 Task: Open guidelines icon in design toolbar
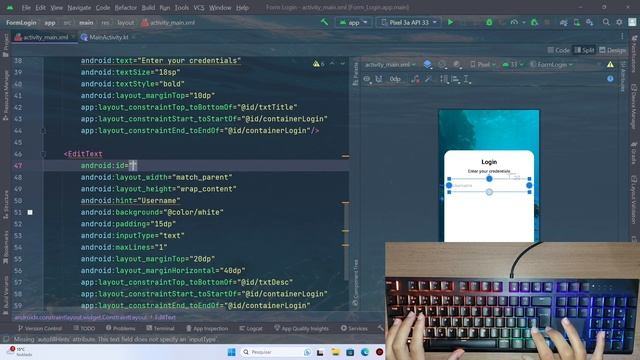(467, 79)
